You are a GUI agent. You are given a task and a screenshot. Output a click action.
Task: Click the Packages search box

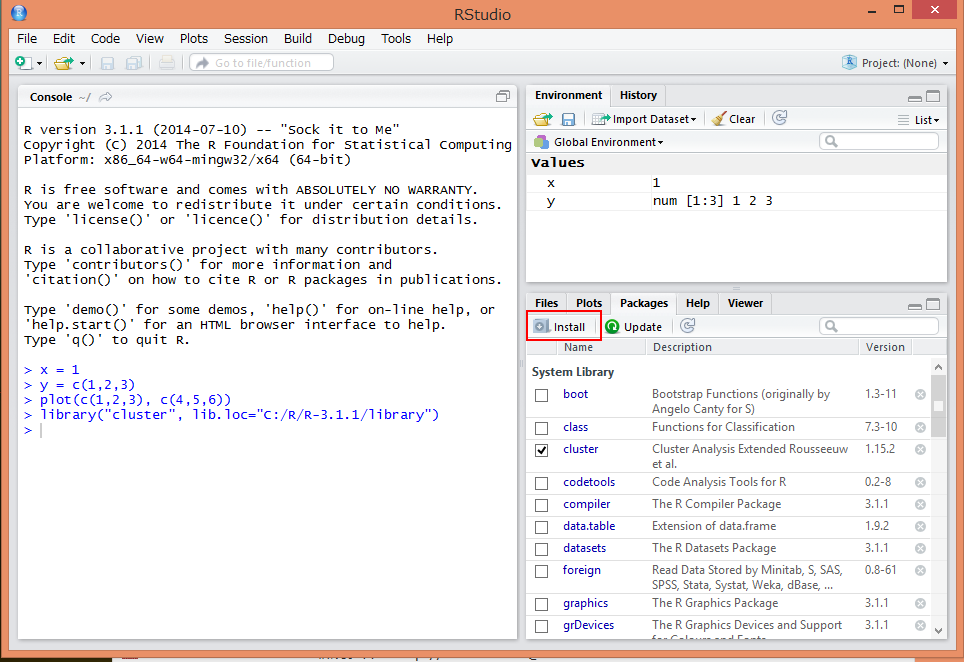[879, 326]
